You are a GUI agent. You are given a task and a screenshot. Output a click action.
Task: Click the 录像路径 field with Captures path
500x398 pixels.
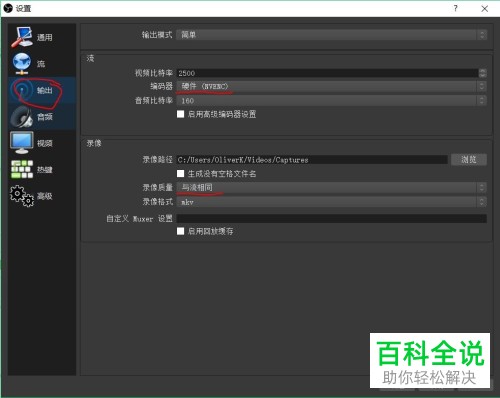point(312,160)
